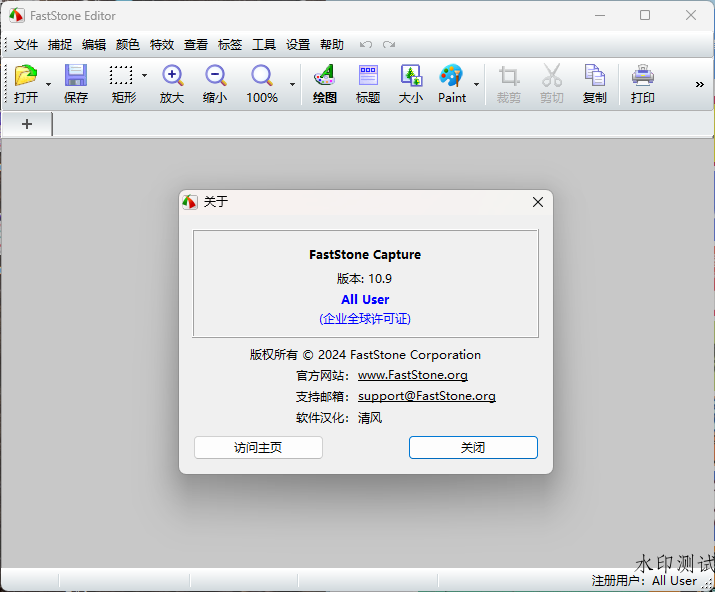Screen dimensions: 715x592
Task: Open the www.FastStone.org link
Action: [x=413, y=375]
